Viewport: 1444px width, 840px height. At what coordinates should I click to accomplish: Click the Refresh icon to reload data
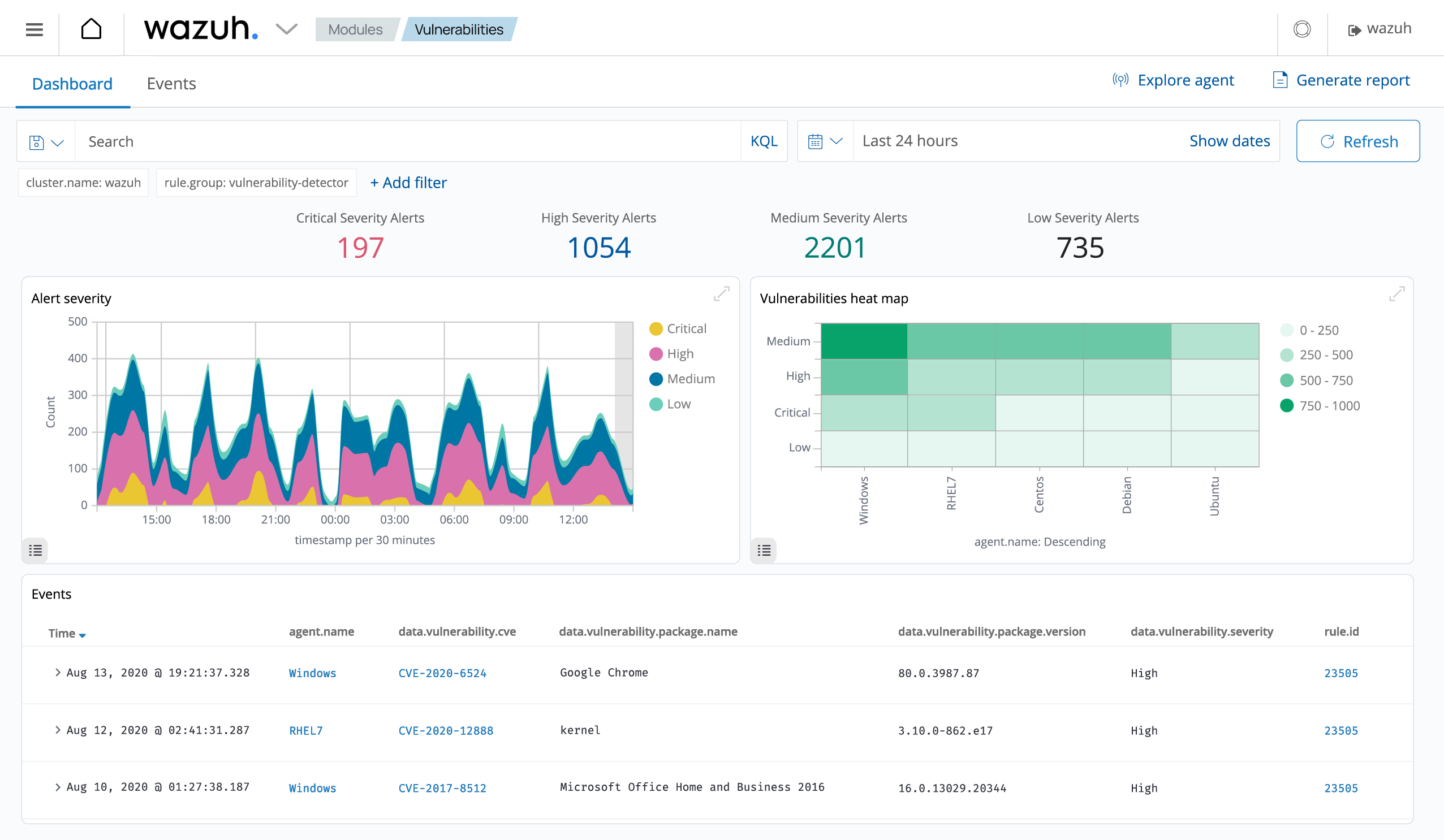(x=1327, y=141)
